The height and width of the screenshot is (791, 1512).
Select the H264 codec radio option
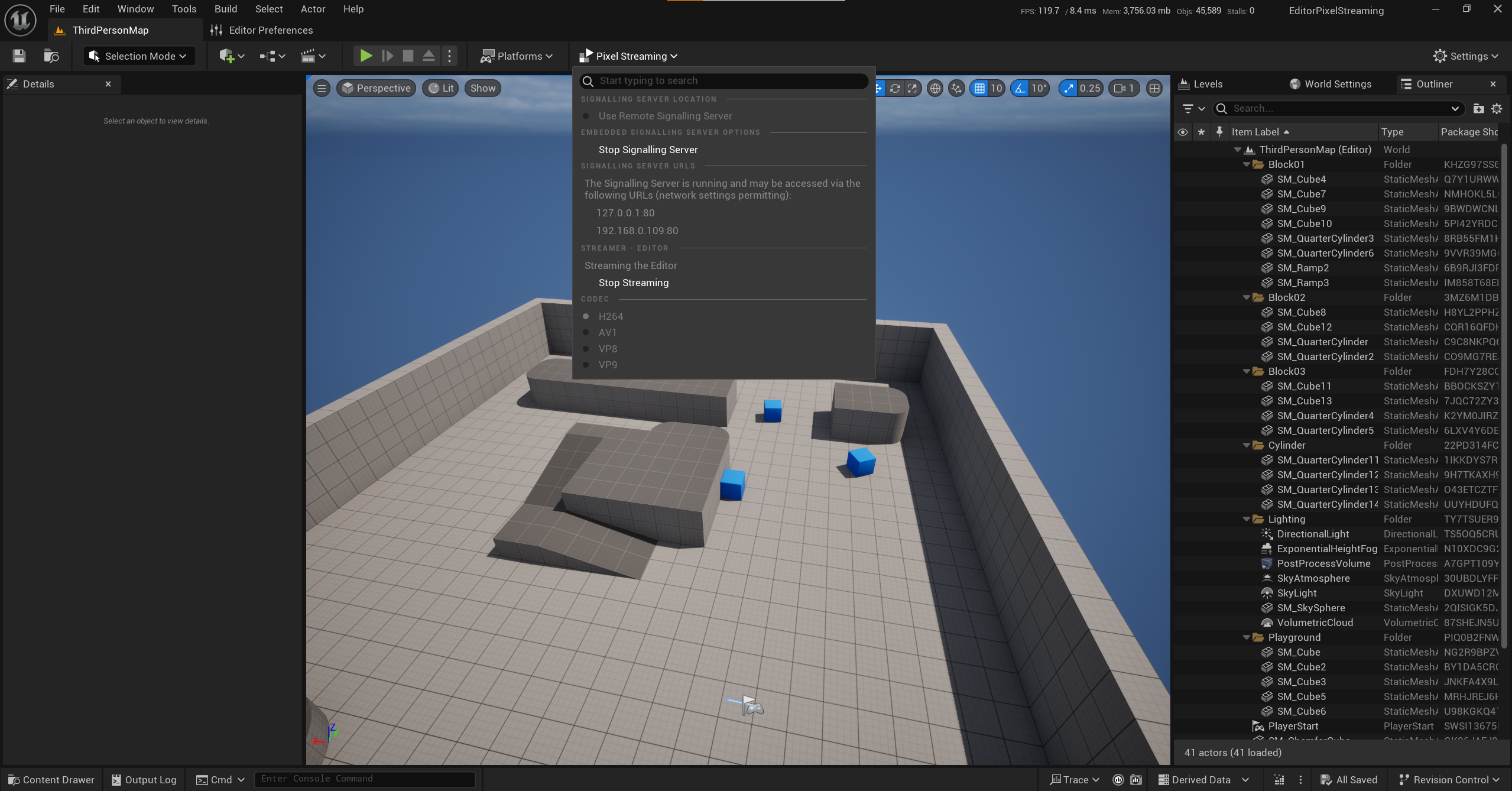coord(611,316)
